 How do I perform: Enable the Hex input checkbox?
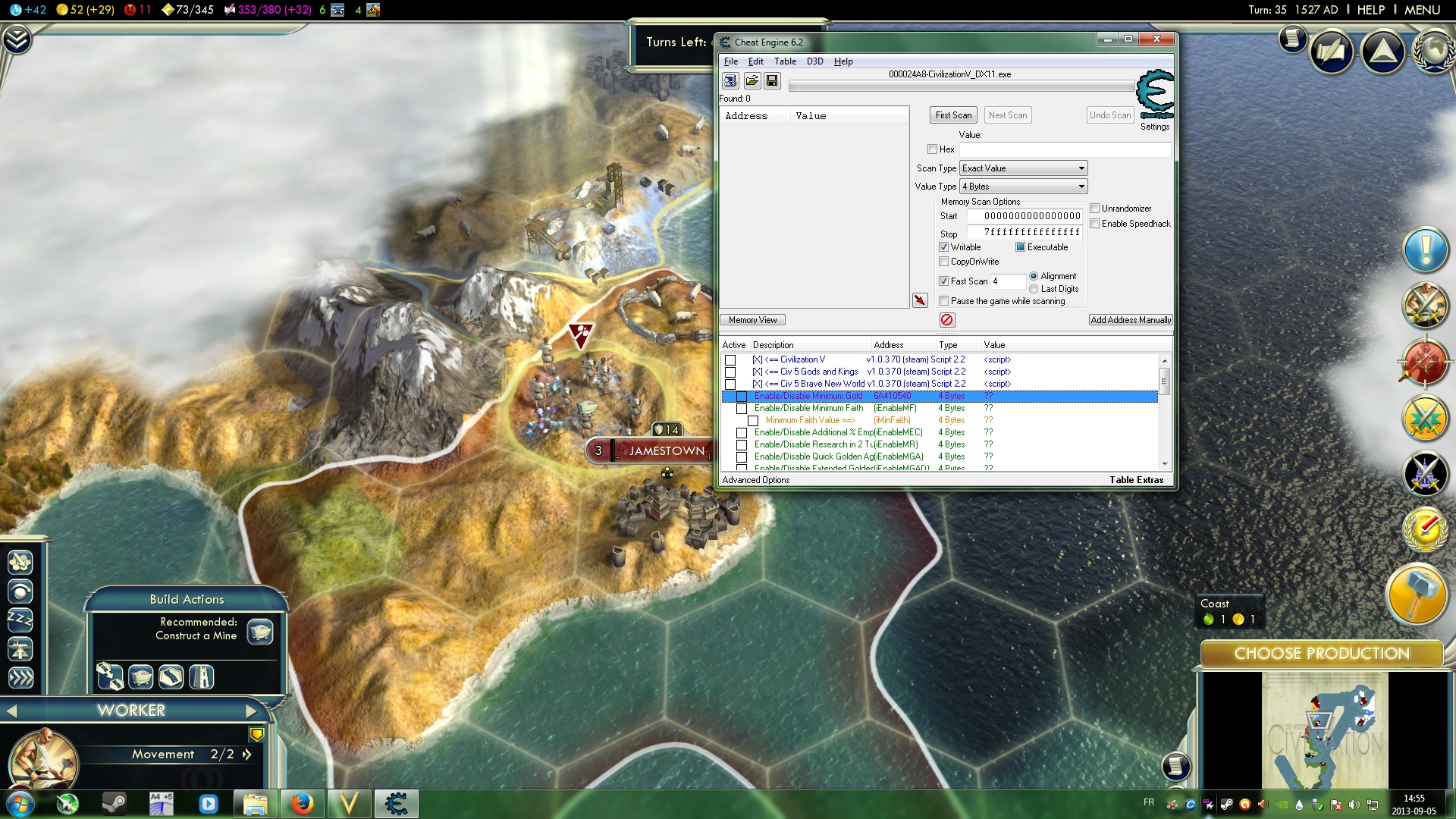pos(931,149)
